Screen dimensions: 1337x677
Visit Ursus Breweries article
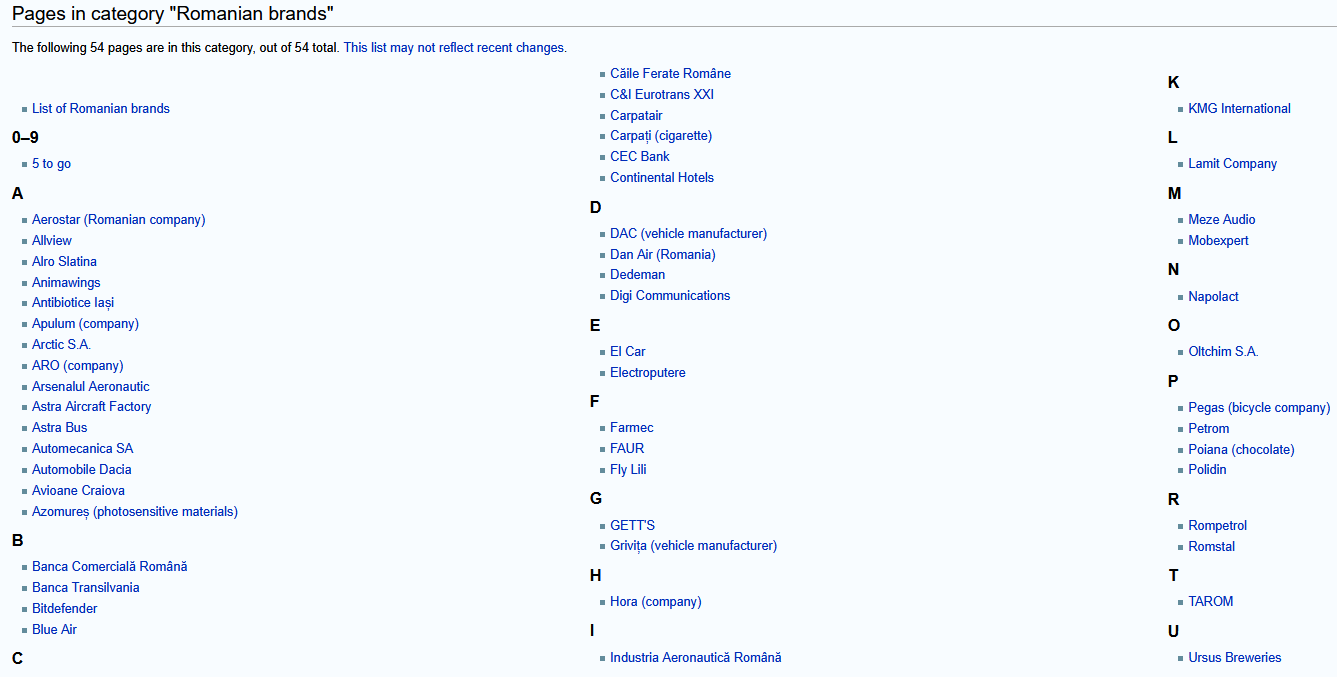click(1234, 657)
